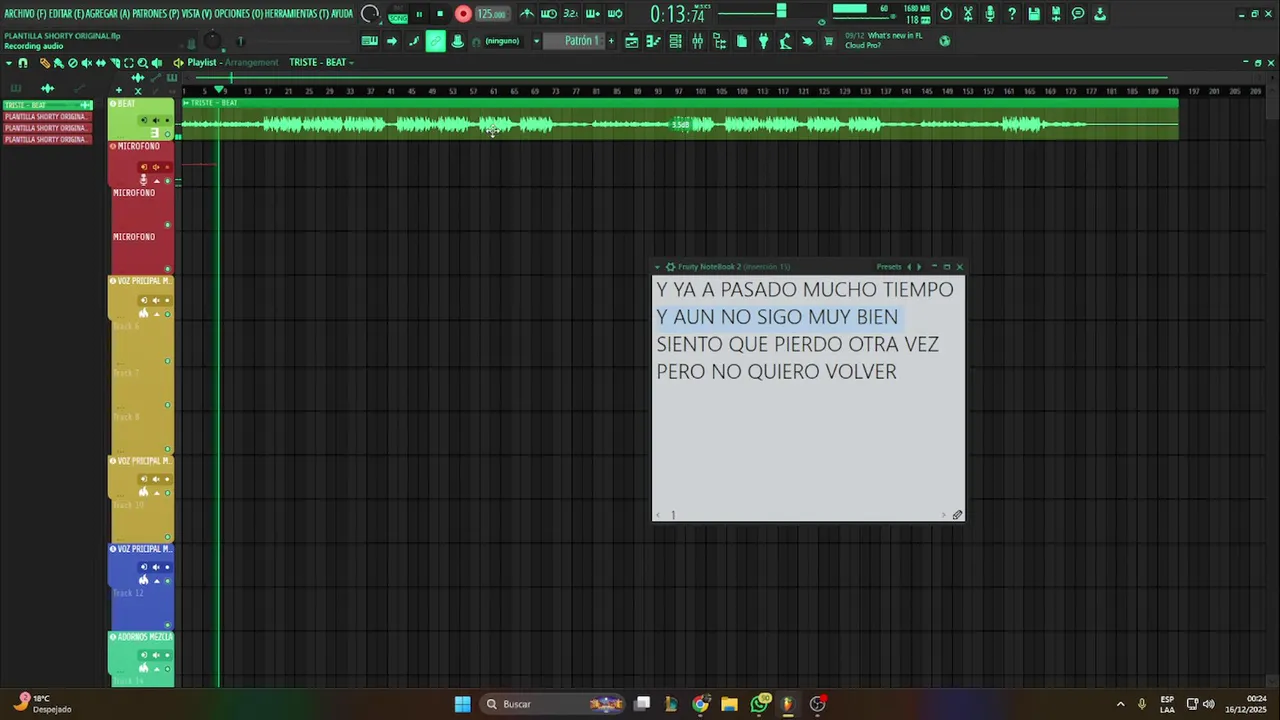Open the channel rack icon
Viewport: 1280px width, 720px height.
675,41
